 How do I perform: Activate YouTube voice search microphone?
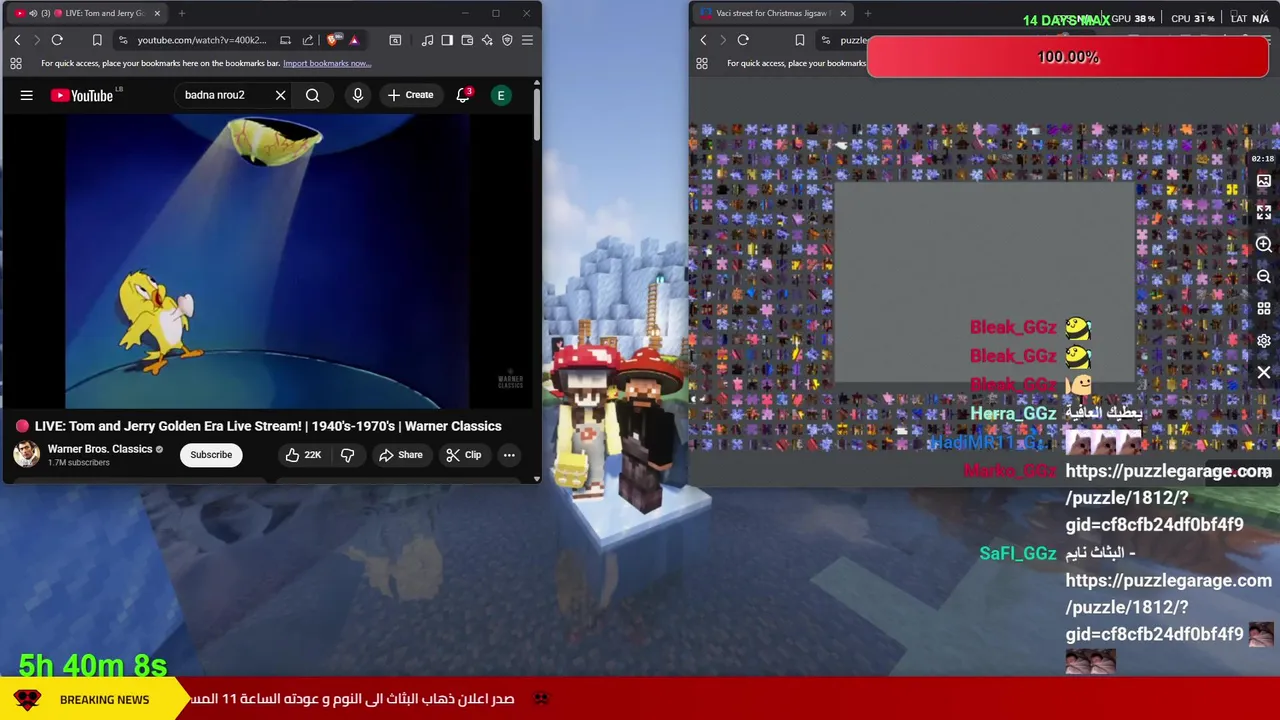coord(357,95)
